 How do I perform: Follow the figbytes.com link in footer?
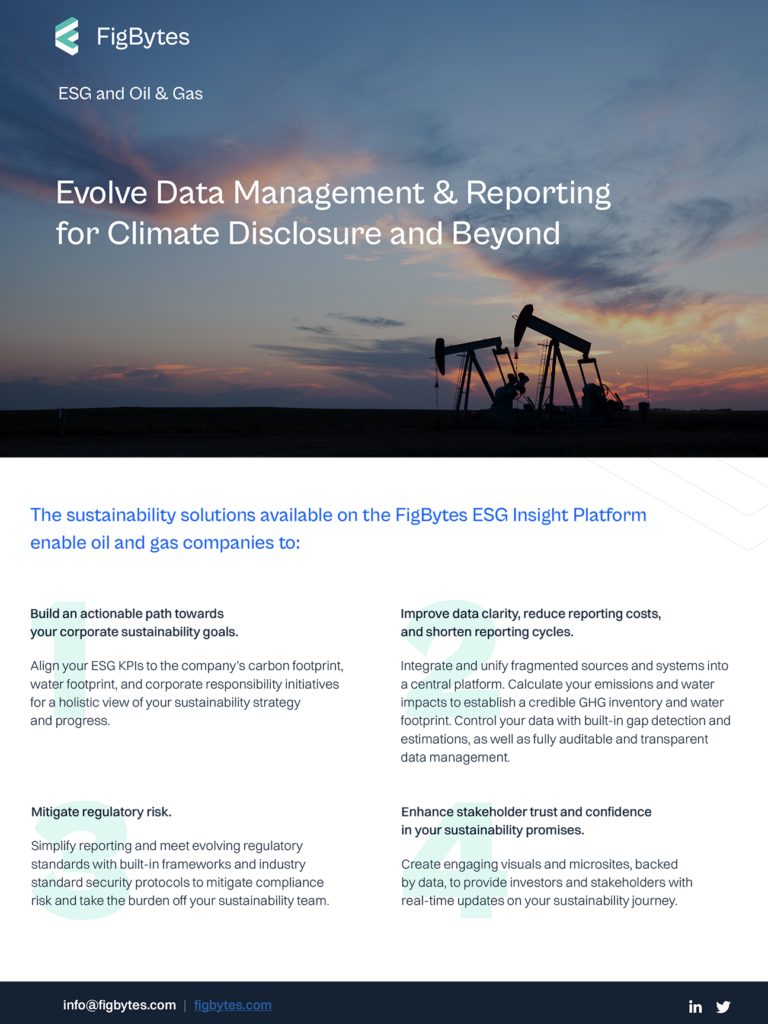click(232, 1005)
